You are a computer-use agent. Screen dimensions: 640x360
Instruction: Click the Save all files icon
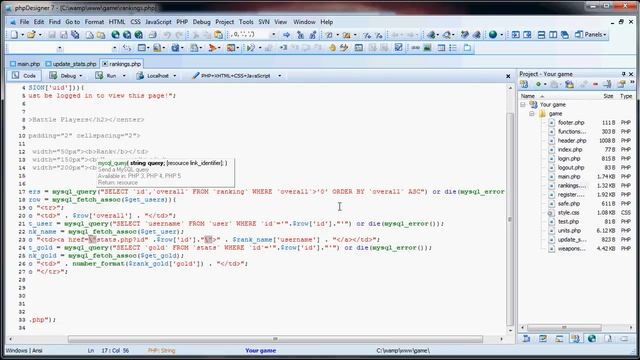point(75,35)
